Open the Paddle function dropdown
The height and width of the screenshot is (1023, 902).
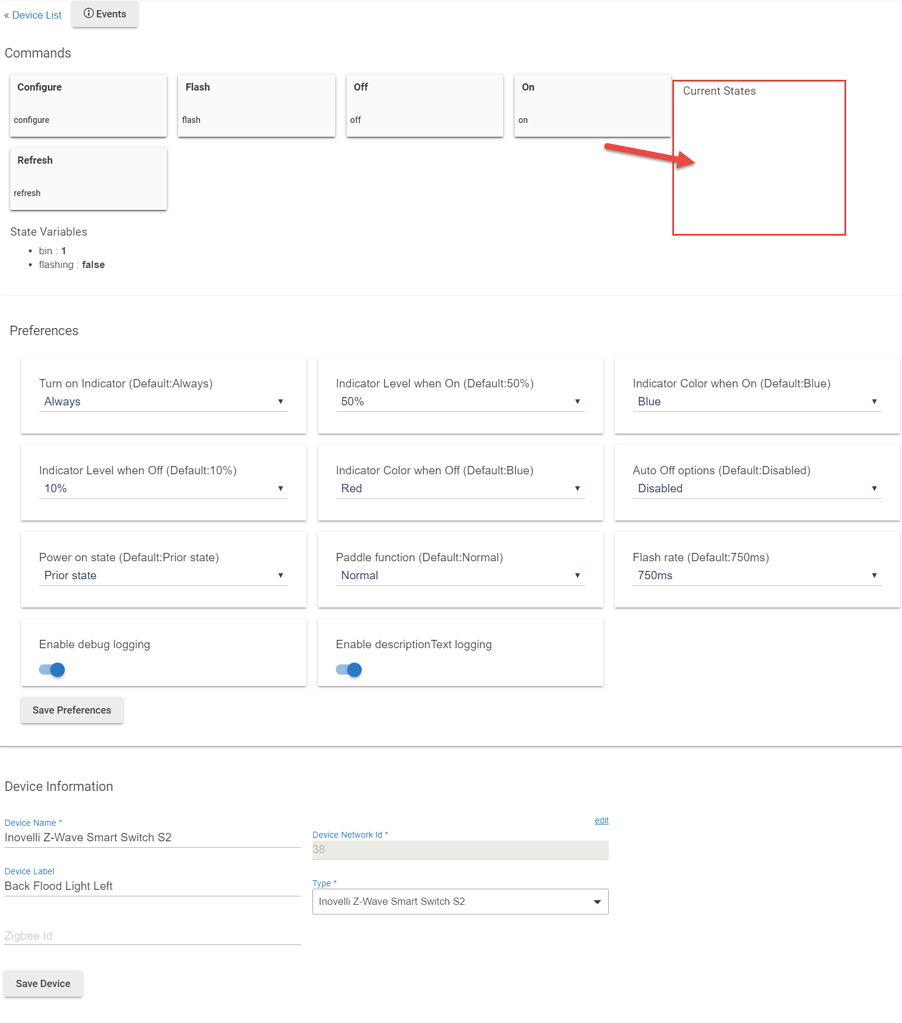pyautogui.click(x=460, y=575)
